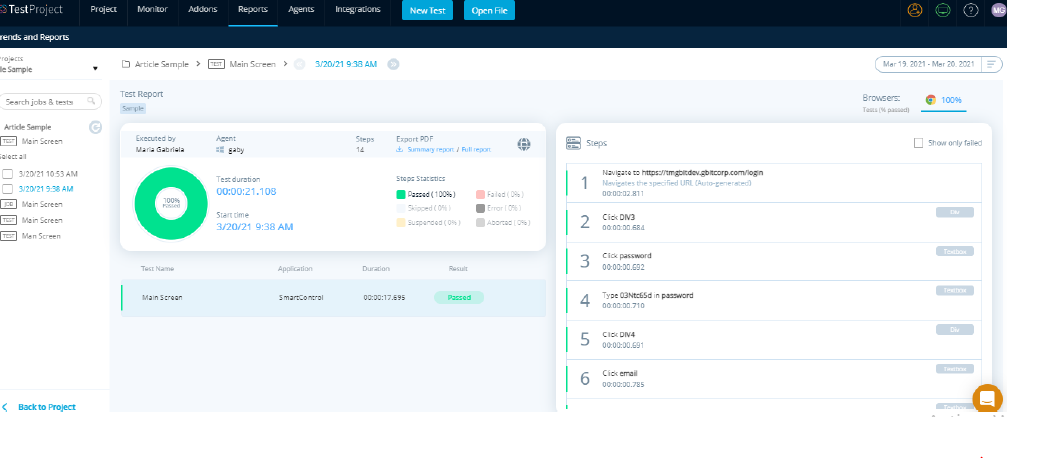Image resolution: width=1038 pixels, height=469 pixels.
Task: Click the dark gray Error legend swatch
Action: point(480,209)
